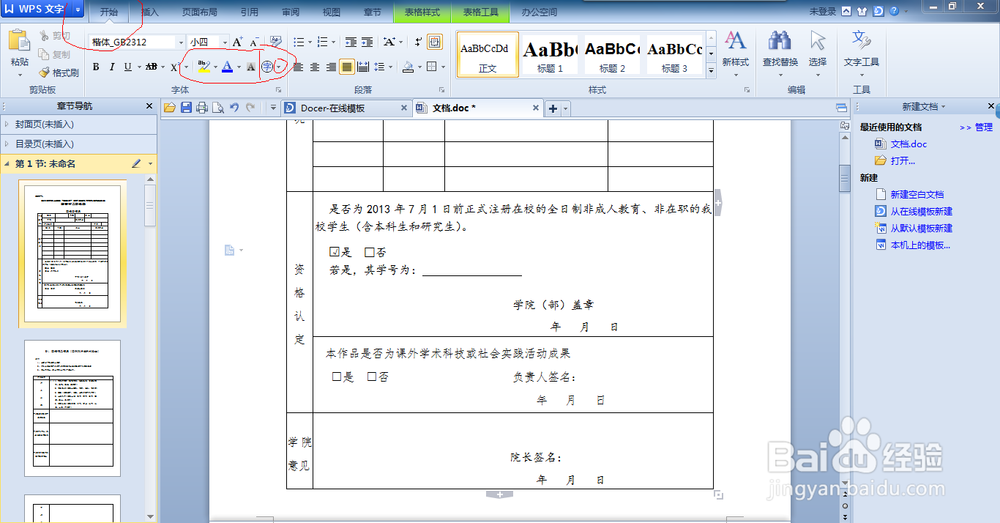
Task: Click the distributed alignment icon
Action: [363, 67]
